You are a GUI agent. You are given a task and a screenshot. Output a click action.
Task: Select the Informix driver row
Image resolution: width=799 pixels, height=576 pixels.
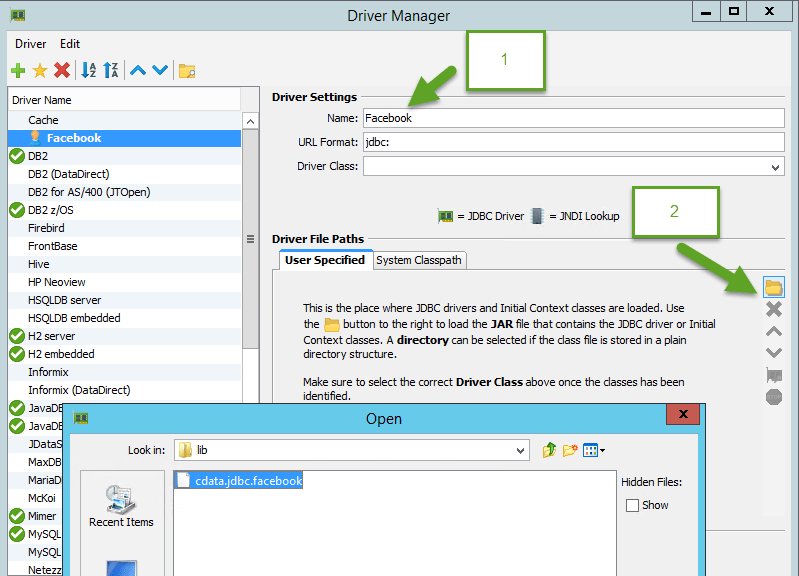pyautogui.click(x=124, y=372)
